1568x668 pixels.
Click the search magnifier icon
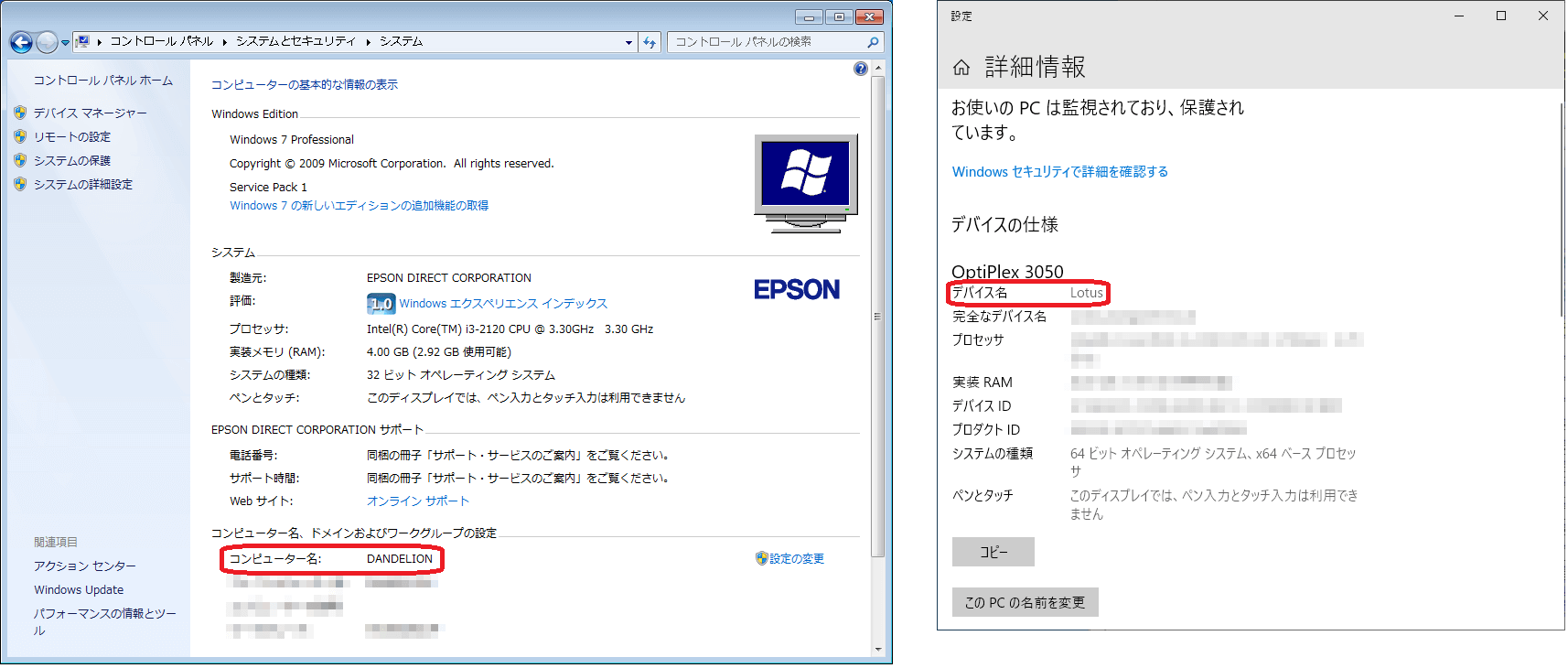[x=873, y=42]
